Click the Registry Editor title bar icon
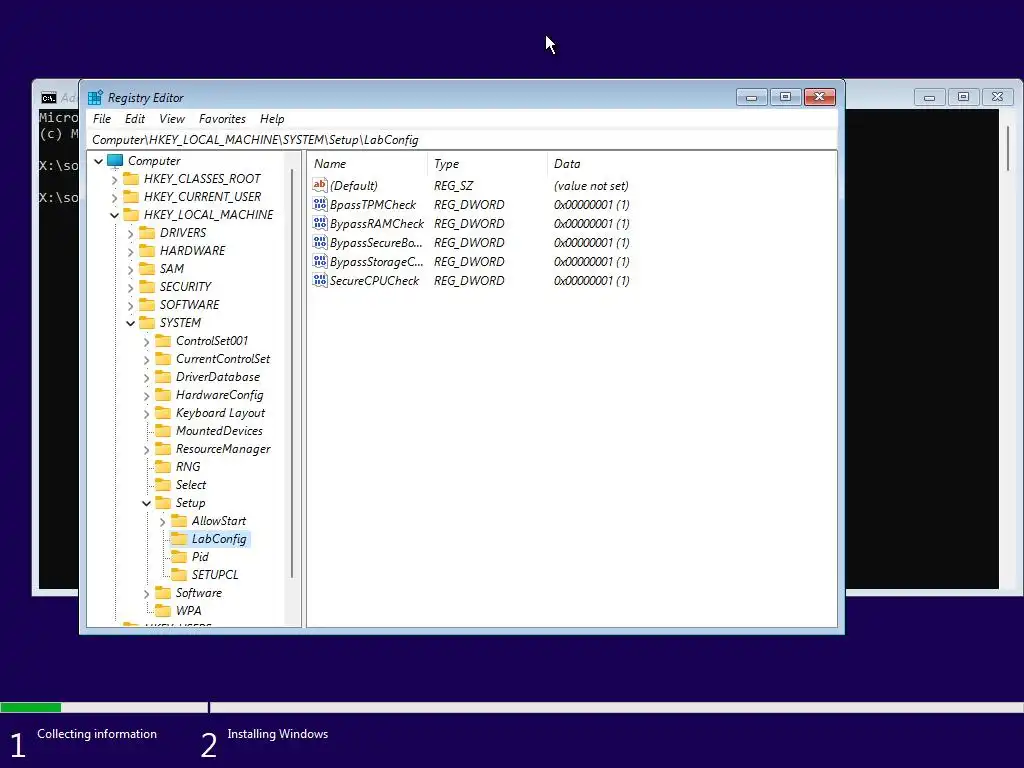 pyautogui.click(x=95, y=97)
